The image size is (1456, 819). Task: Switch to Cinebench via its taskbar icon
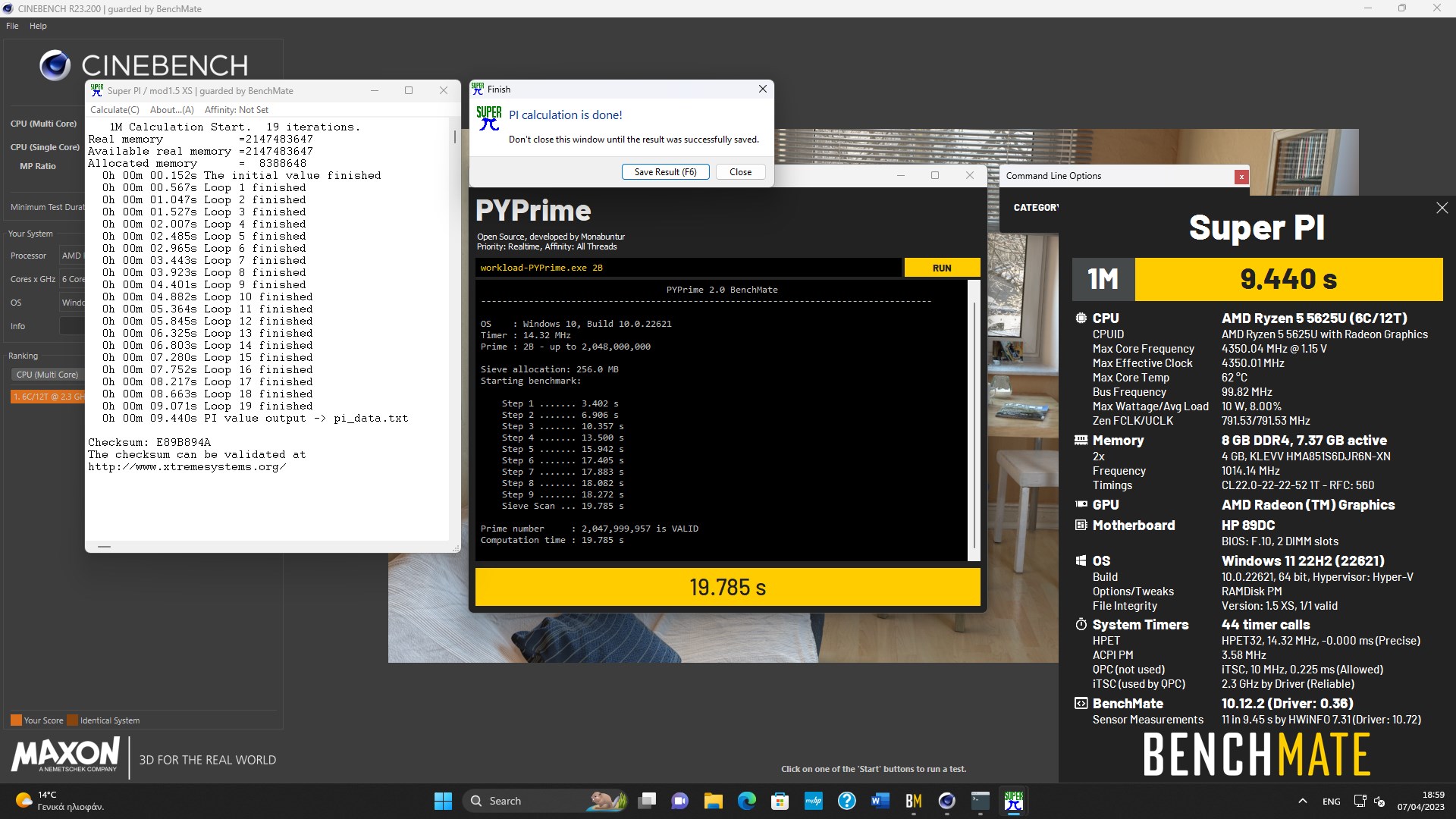[x=947, y=801]
